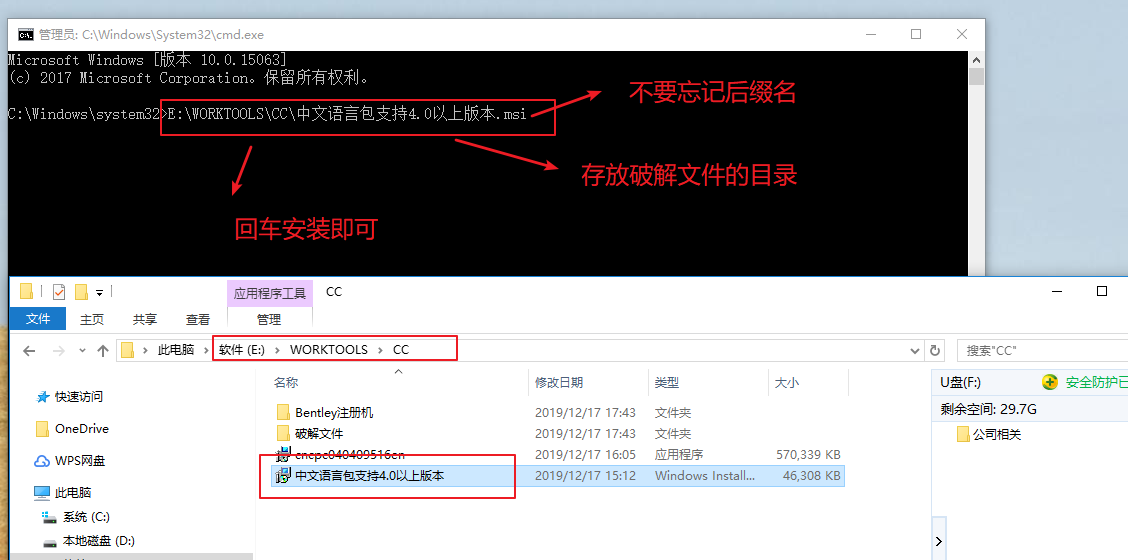1128x560 pixels.
Task: Click the U盘(F:) panel title
Action: coord(960,382)
